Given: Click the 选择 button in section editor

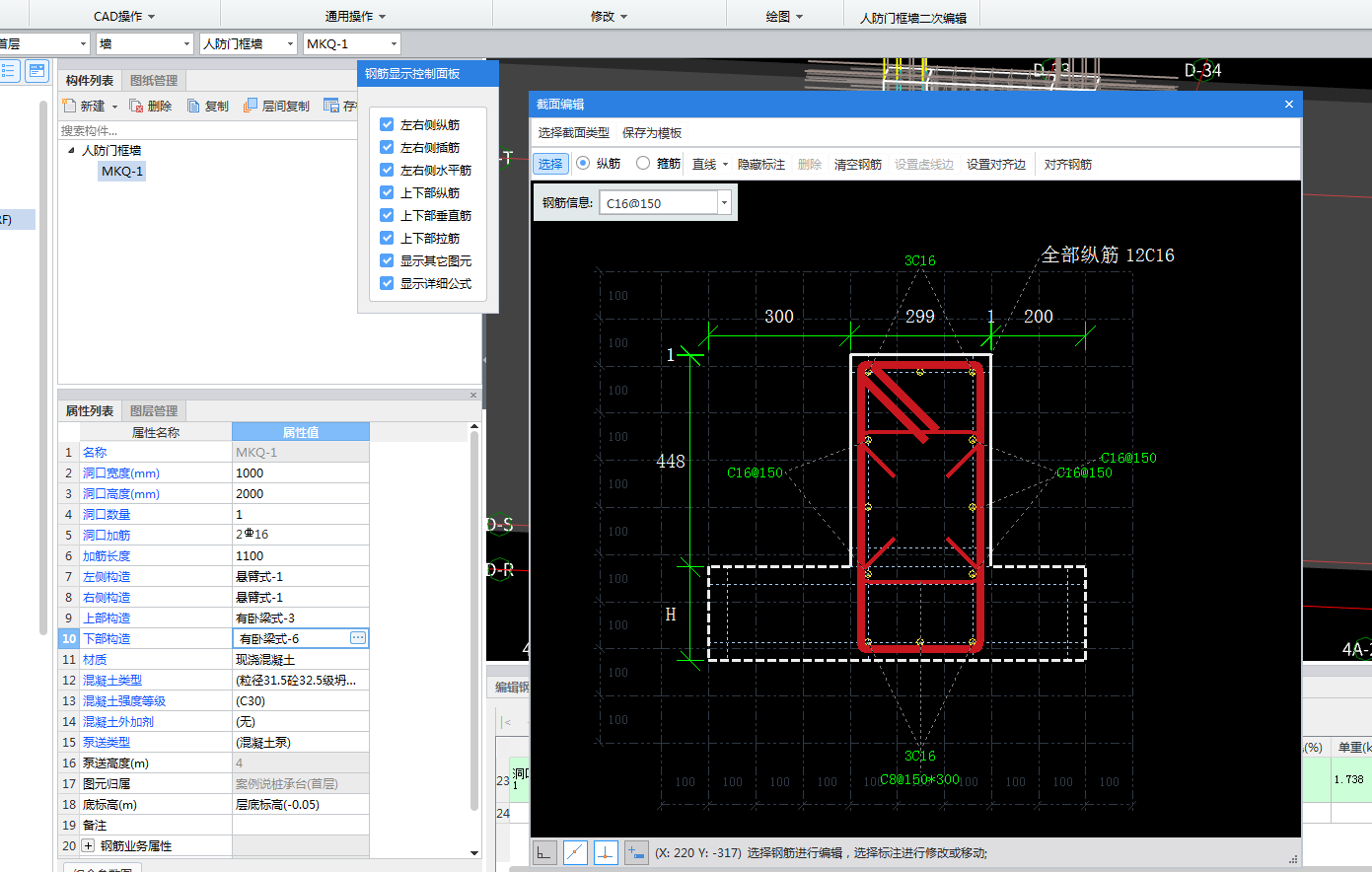Looking at the screenshot, I should point(550,164).
